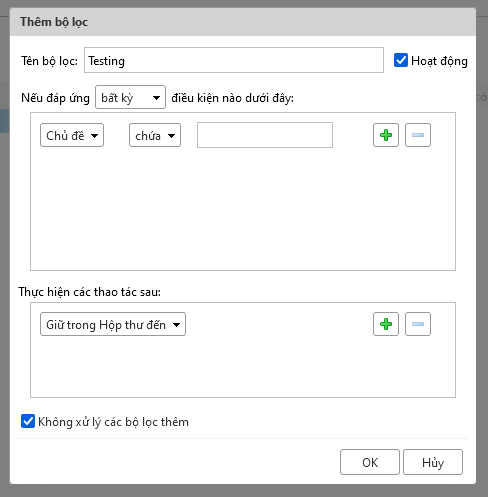Open the chứa comparison dropdown
Viewport: 488px width, 497px height.
tap(155, 135)
